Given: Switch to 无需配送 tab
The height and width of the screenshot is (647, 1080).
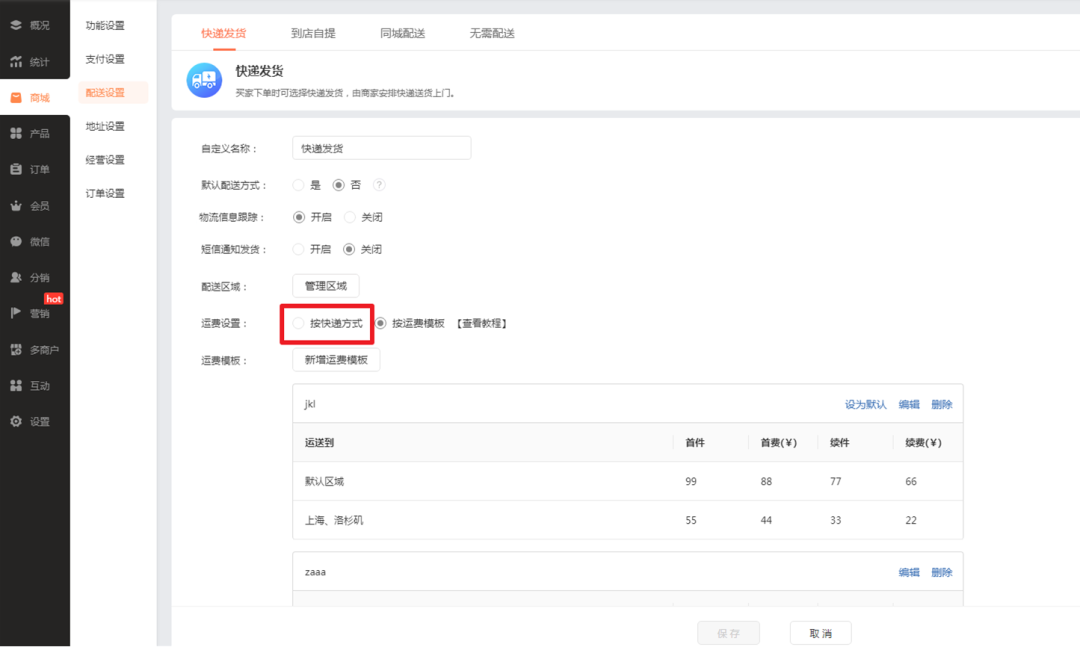Looking at the screenshot, I should click(x=492, y=33).
